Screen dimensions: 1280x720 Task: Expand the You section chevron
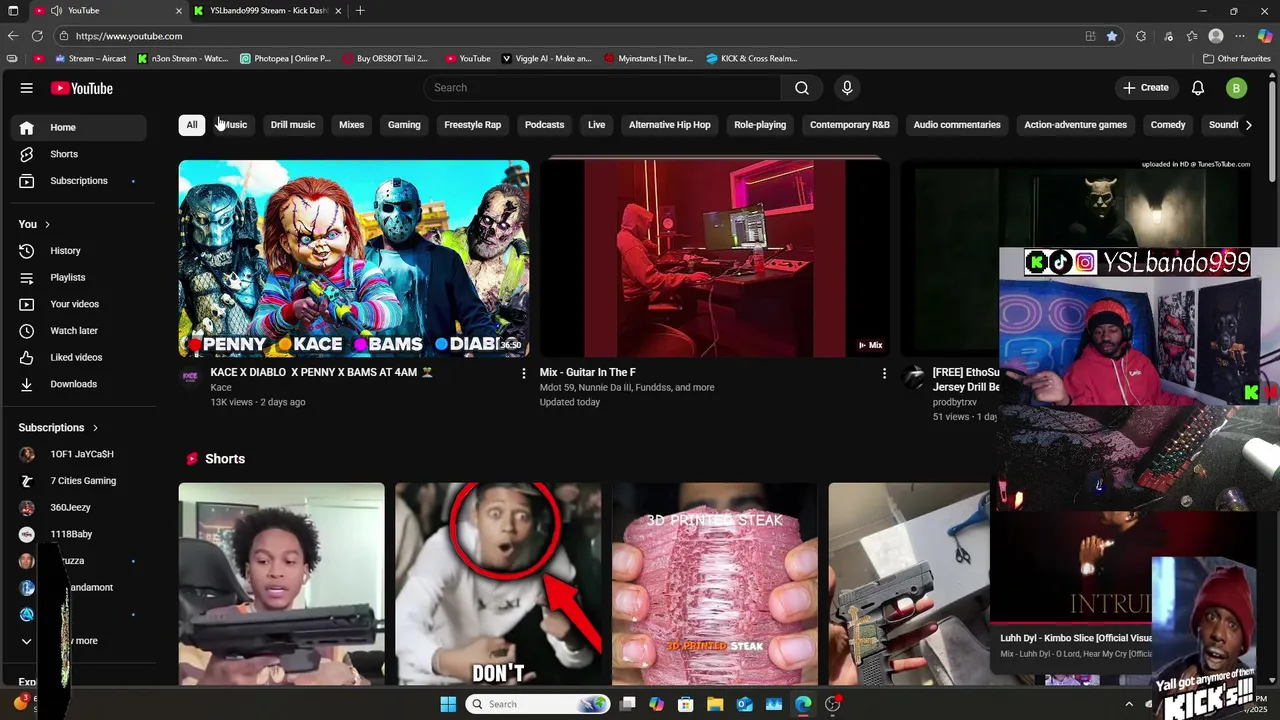[47, 224]
